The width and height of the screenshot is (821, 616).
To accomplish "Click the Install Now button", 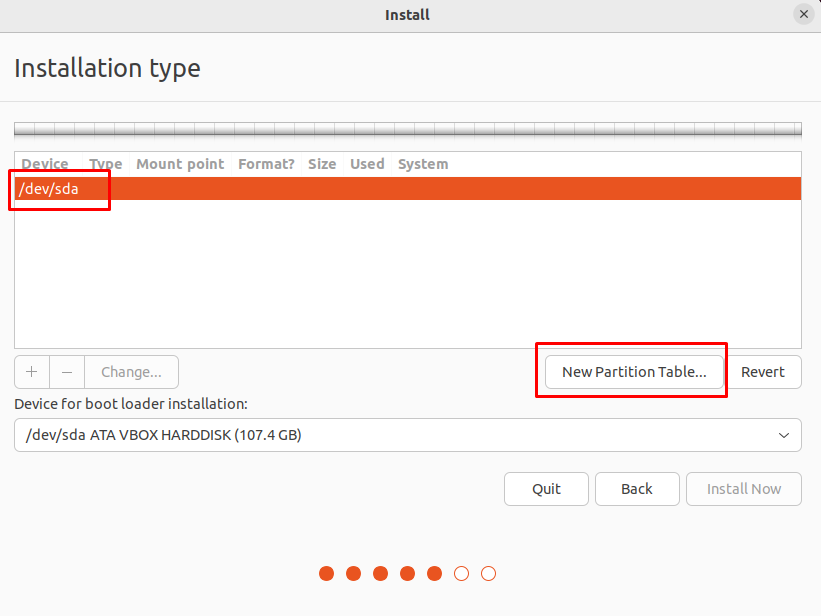I will [x=743, y=489].
